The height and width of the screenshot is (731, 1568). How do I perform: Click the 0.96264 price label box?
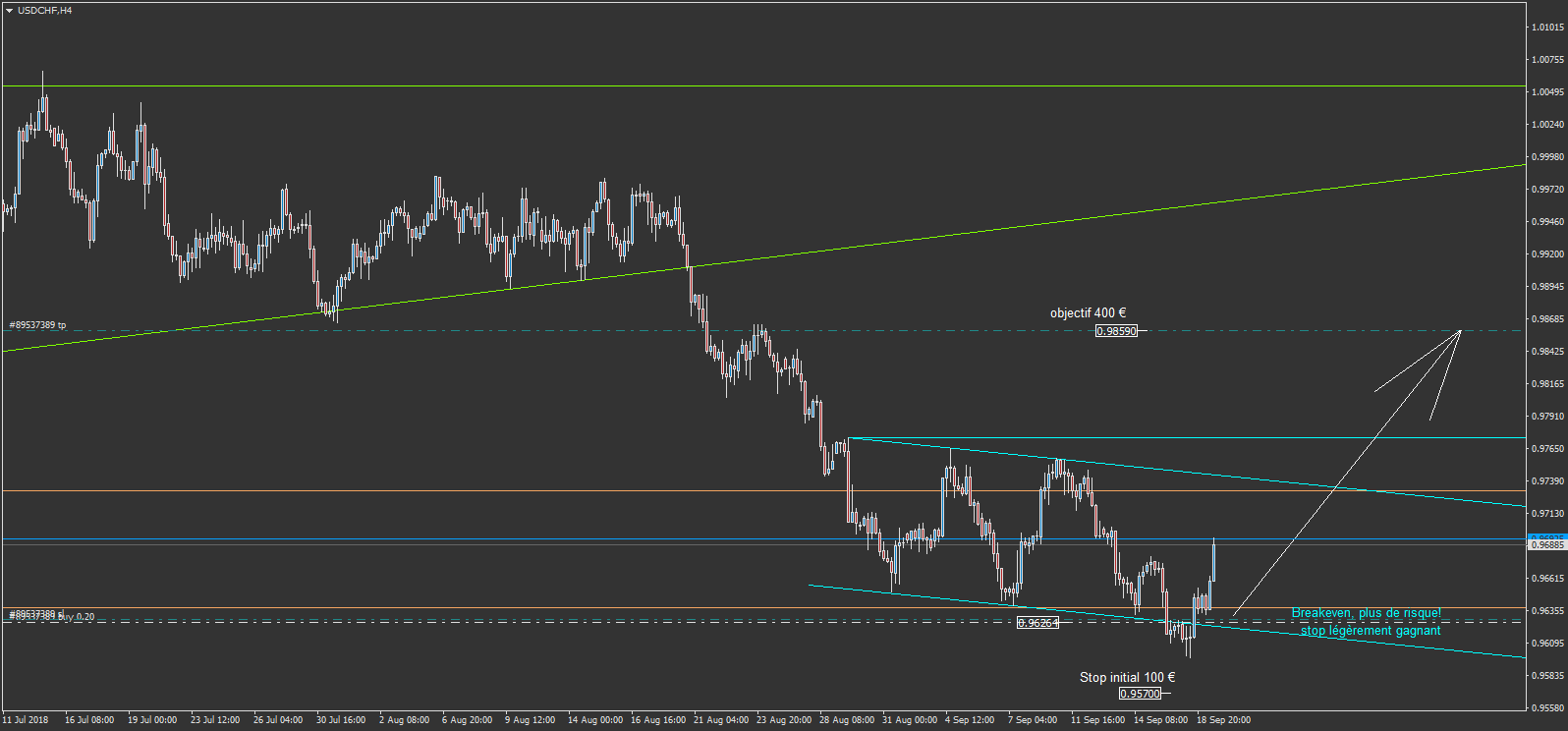(x=1037, y=623)
